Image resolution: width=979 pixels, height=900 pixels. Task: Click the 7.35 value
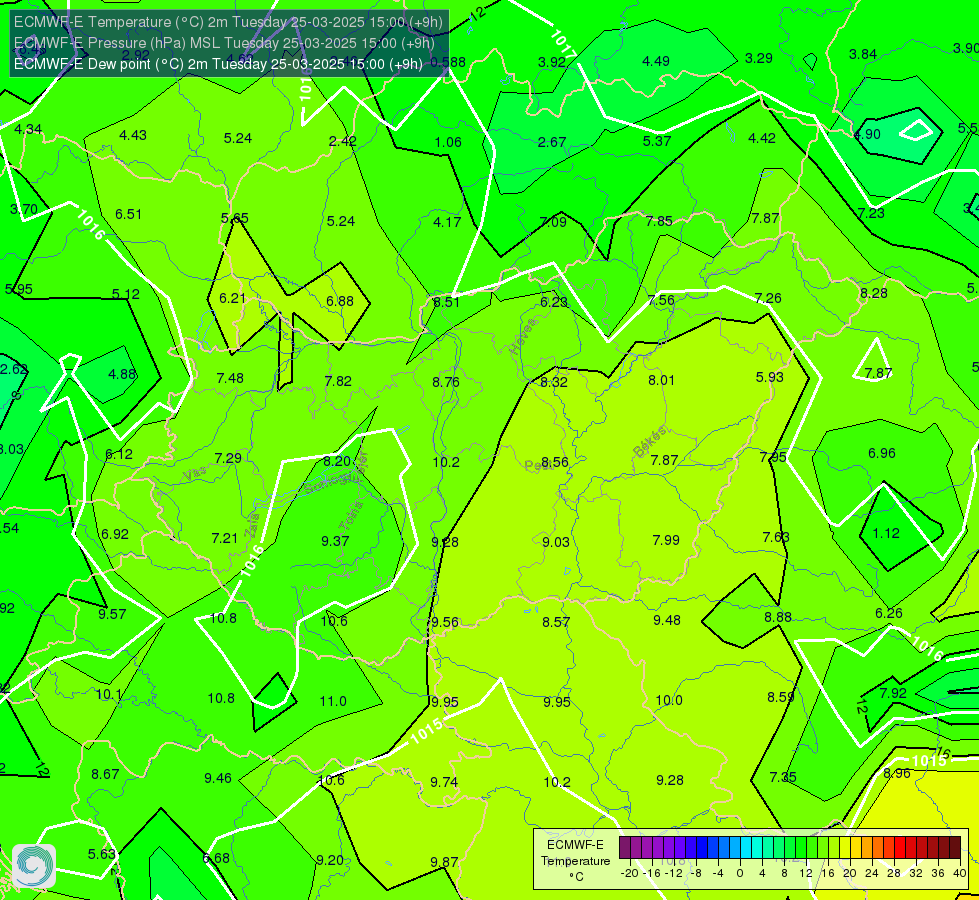[x=783, y=777]
